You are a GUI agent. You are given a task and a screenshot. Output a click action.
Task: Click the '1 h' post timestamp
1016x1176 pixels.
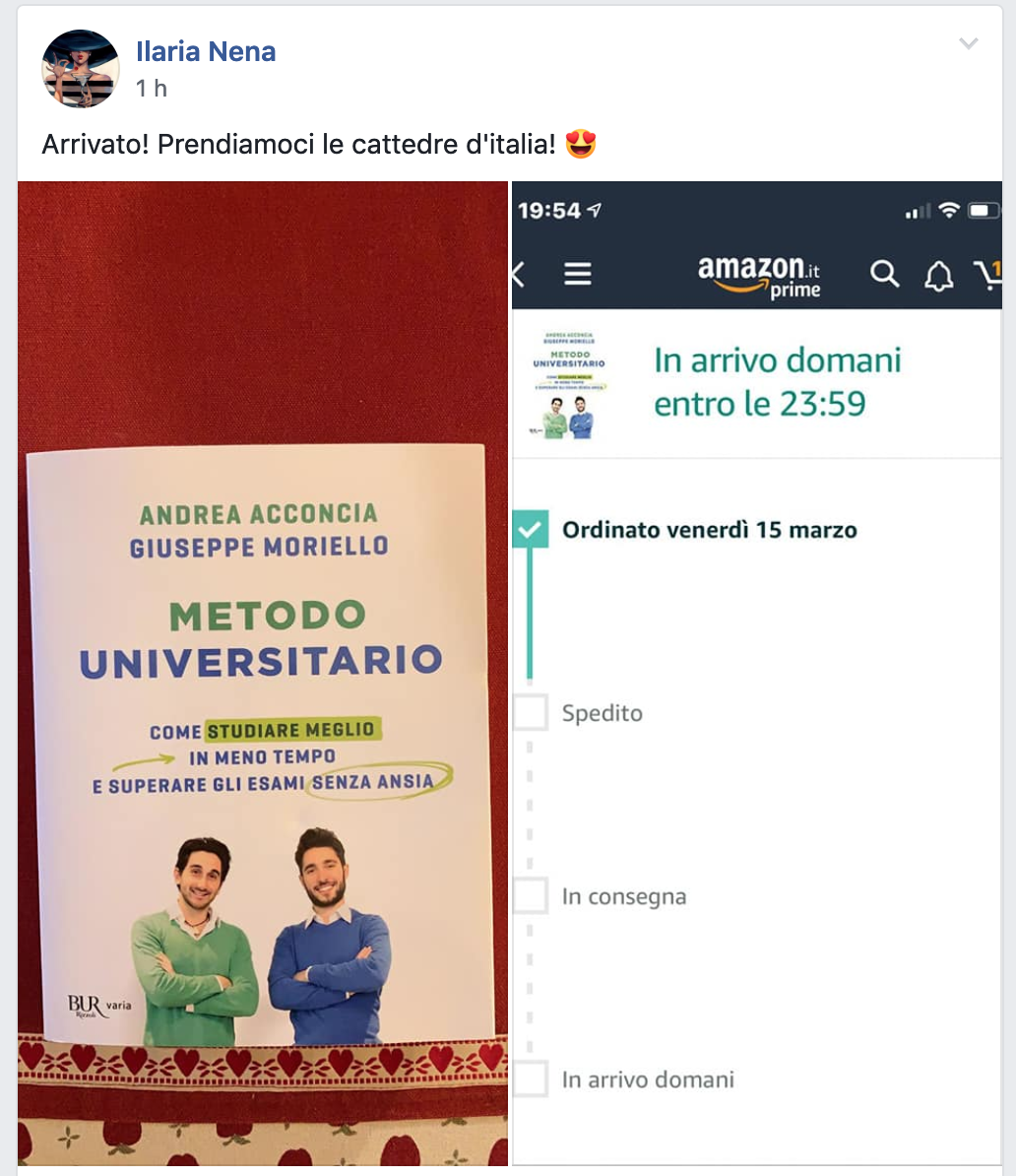click(152, 89)
